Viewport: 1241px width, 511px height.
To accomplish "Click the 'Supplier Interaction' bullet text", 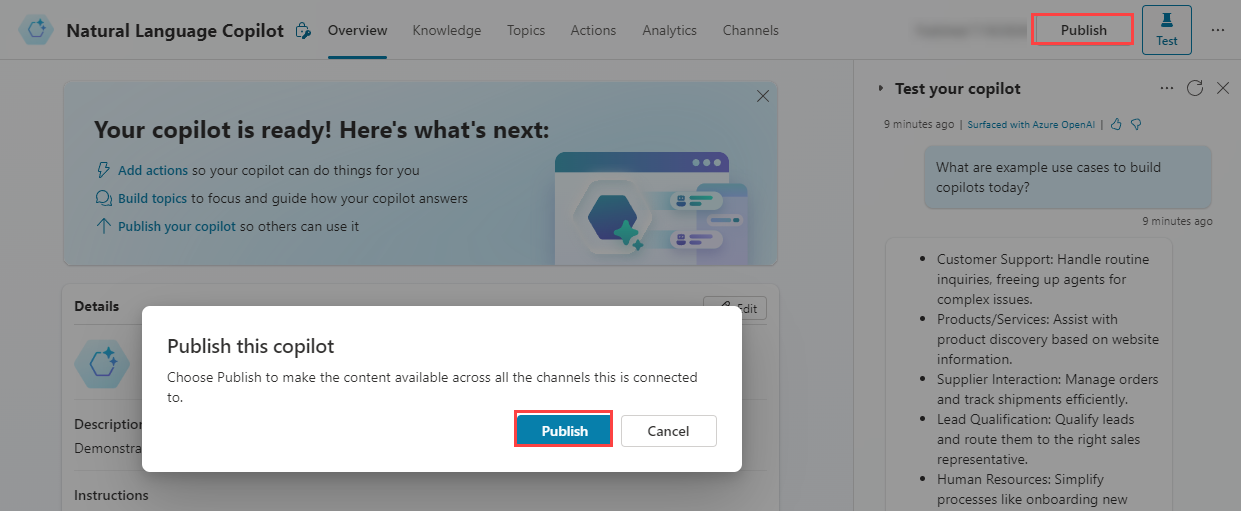I will click(1048, 389).
